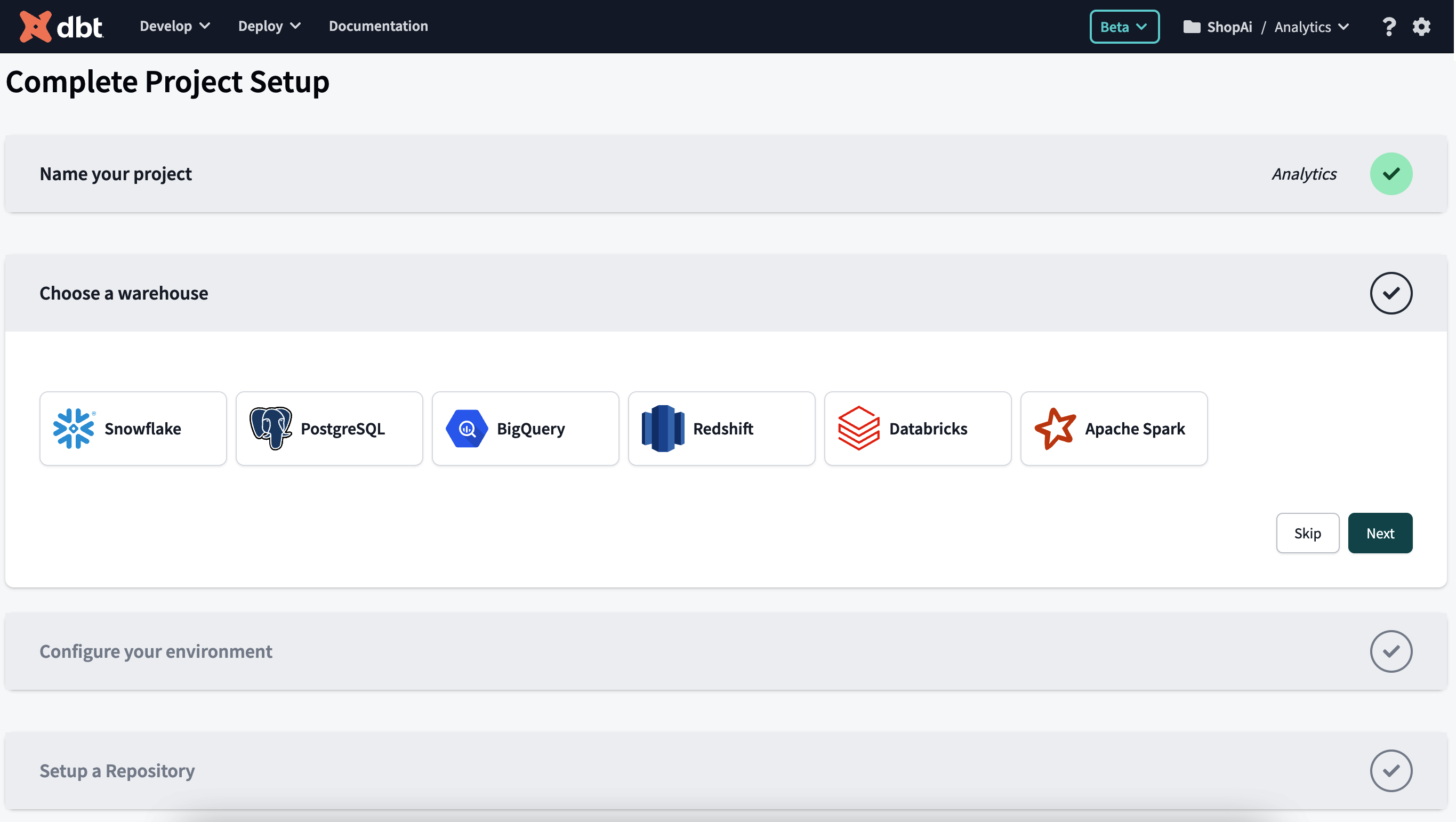
Task: Click the green completed check for project name
Action: tap(1390, 174)
